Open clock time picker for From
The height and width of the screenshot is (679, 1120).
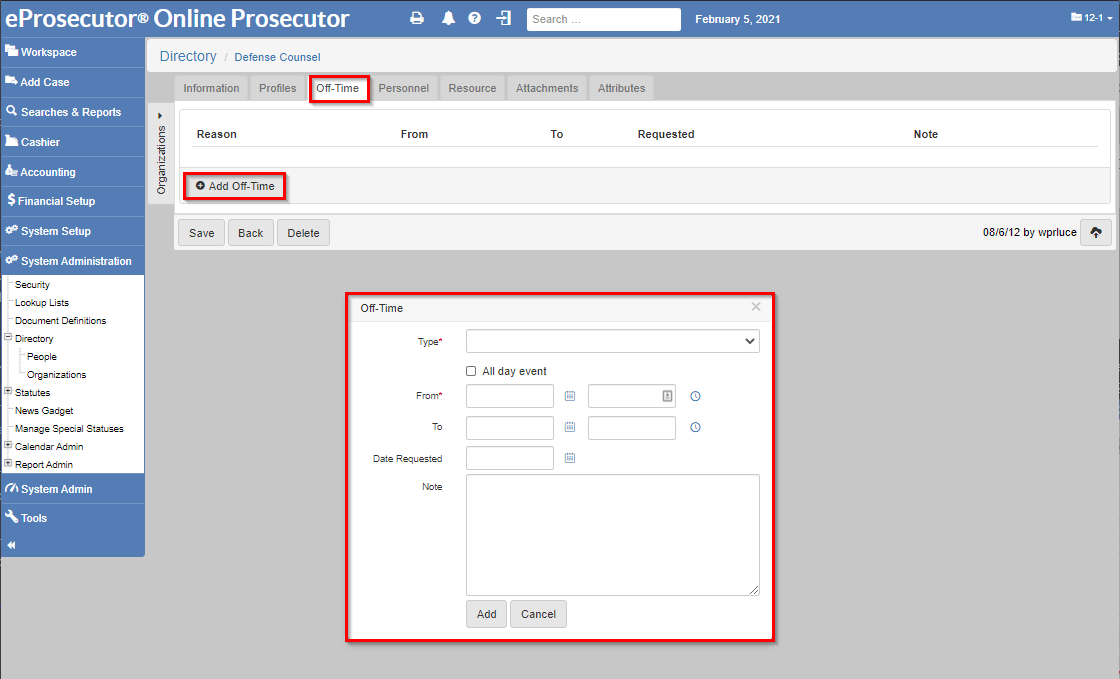pyautogui.click(x=695, y=397)
